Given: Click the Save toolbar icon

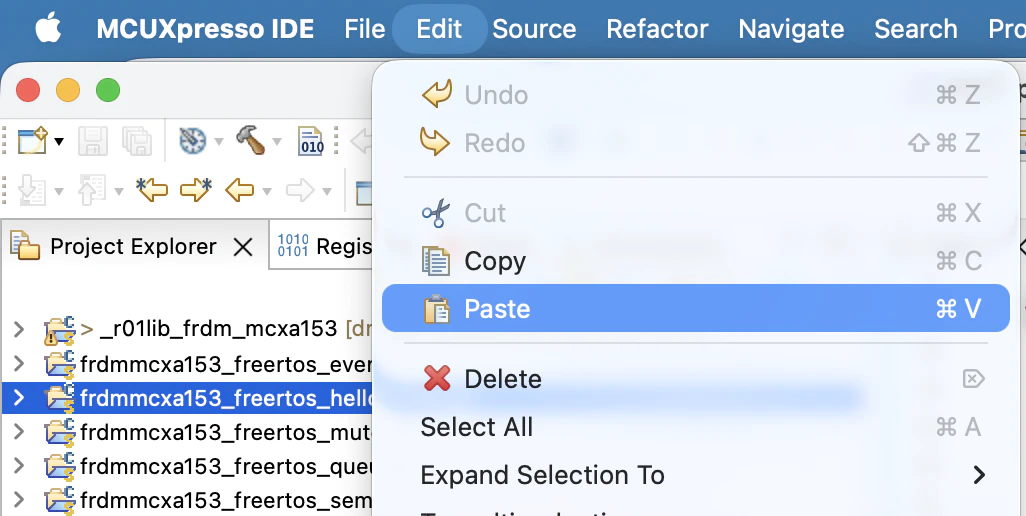Looking at the screenshot, I should 92,141.
